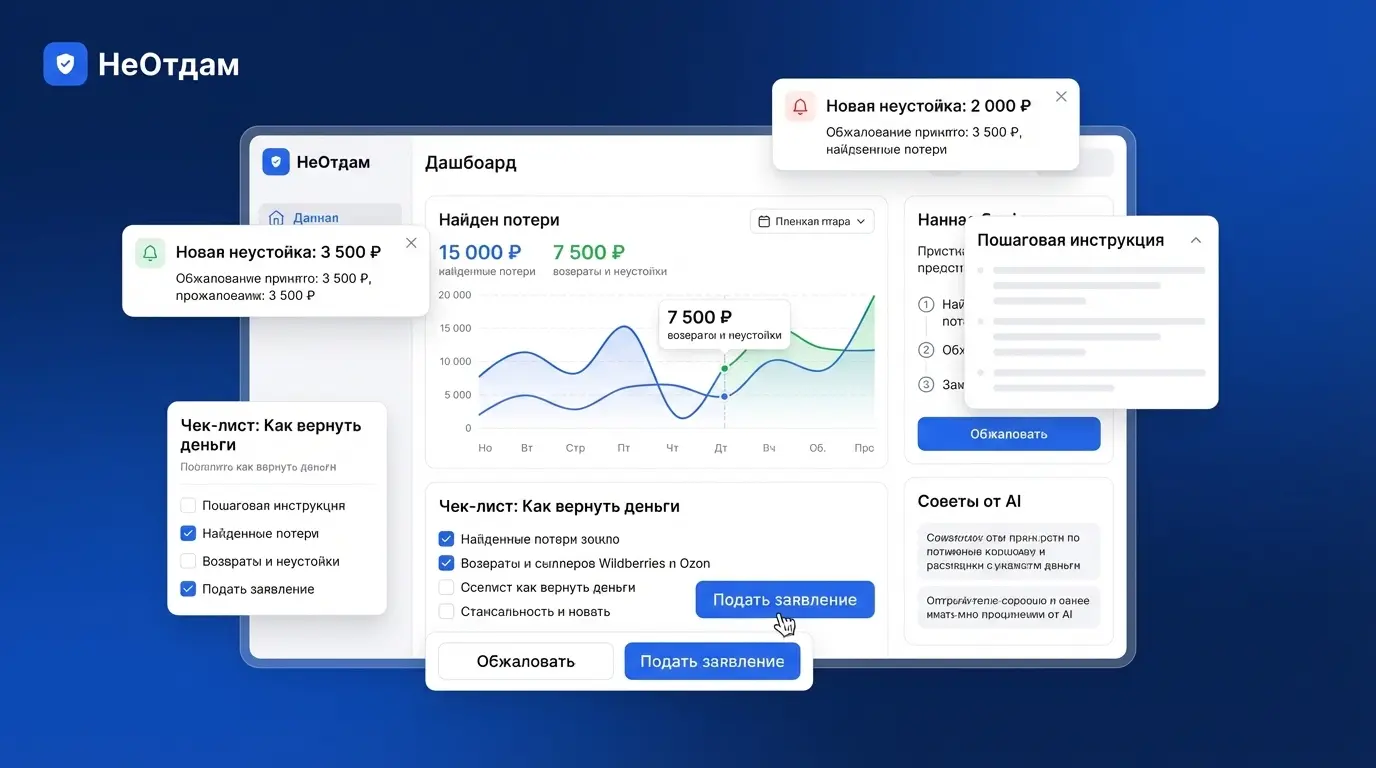Open the 'Дашбоард' section
The image size is (1376, 768).
coord(470,162)
